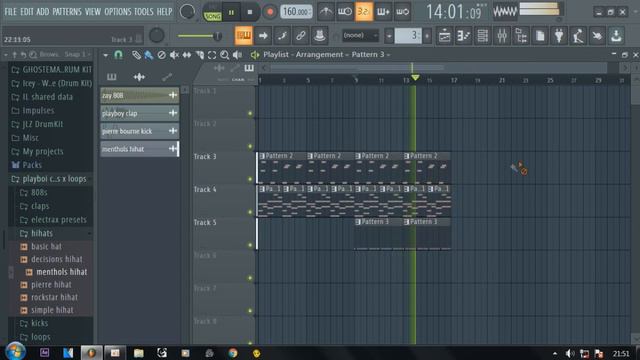Mute Track 5 using its green dot
Image resolution: width=640 pixels, height=360 pixels.
coord(250,245)
